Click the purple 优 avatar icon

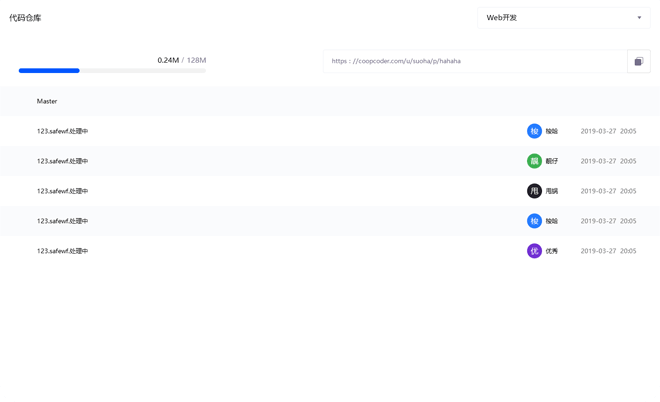point(534,251)
